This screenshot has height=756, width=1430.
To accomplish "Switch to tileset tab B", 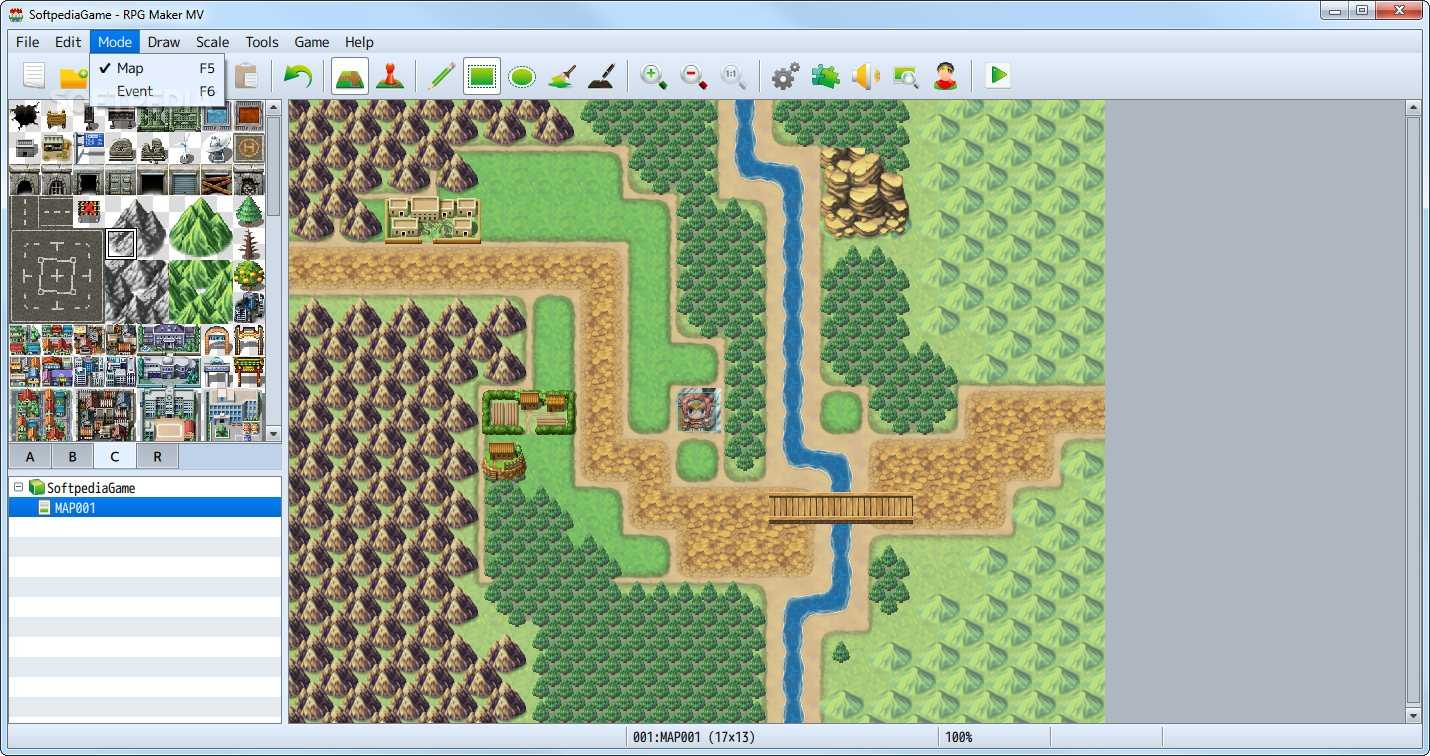I will 72,456.
